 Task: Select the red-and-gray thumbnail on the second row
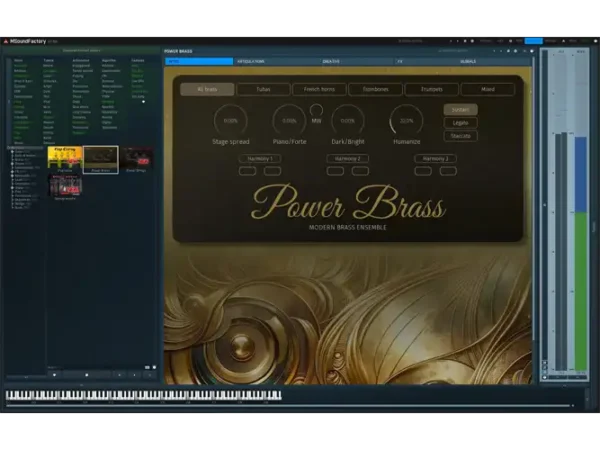[x=65, y=187]
